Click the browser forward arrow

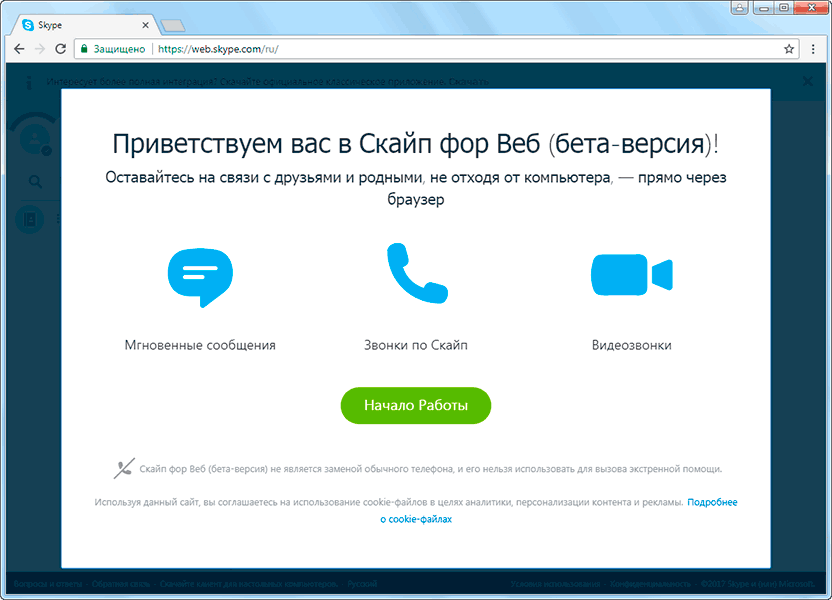40,49
